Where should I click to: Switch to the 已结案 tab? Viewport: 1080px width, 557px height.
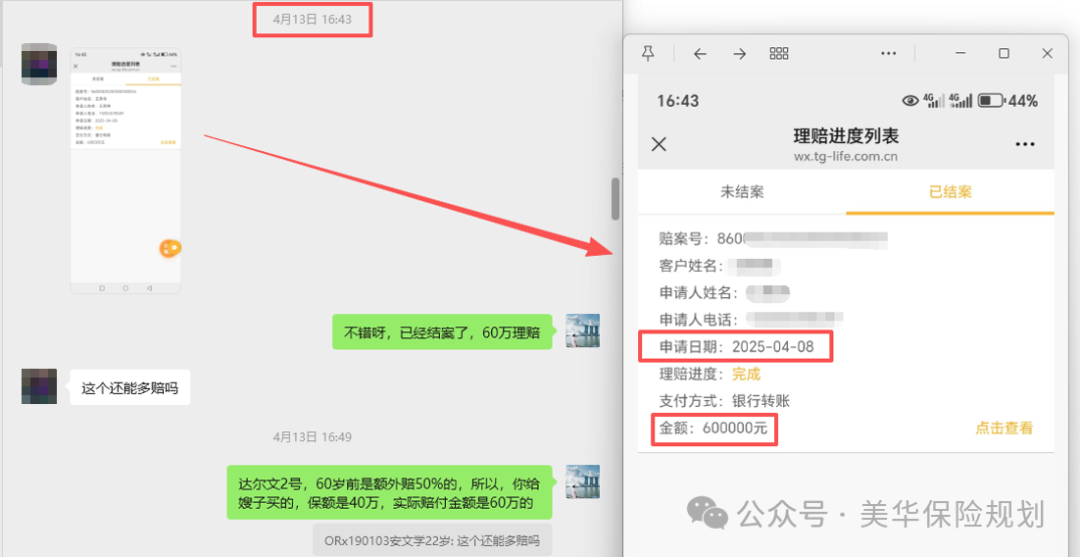point(951,192)
